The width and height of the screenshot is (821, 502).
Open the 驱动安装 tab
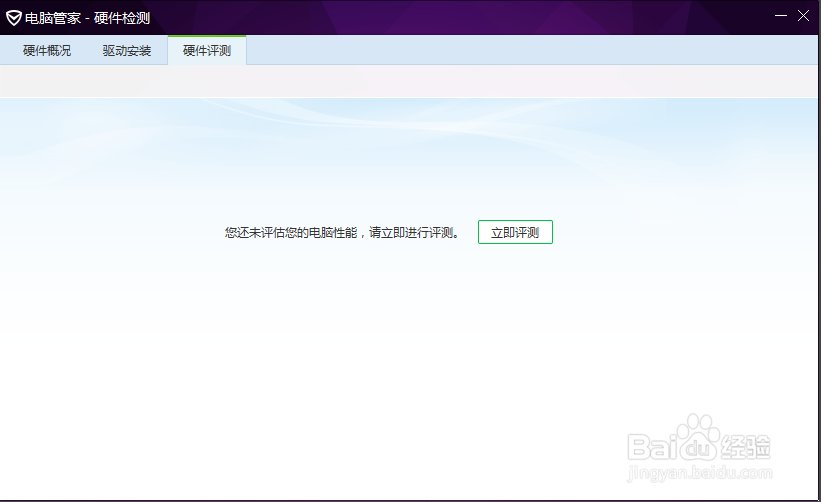127,51
